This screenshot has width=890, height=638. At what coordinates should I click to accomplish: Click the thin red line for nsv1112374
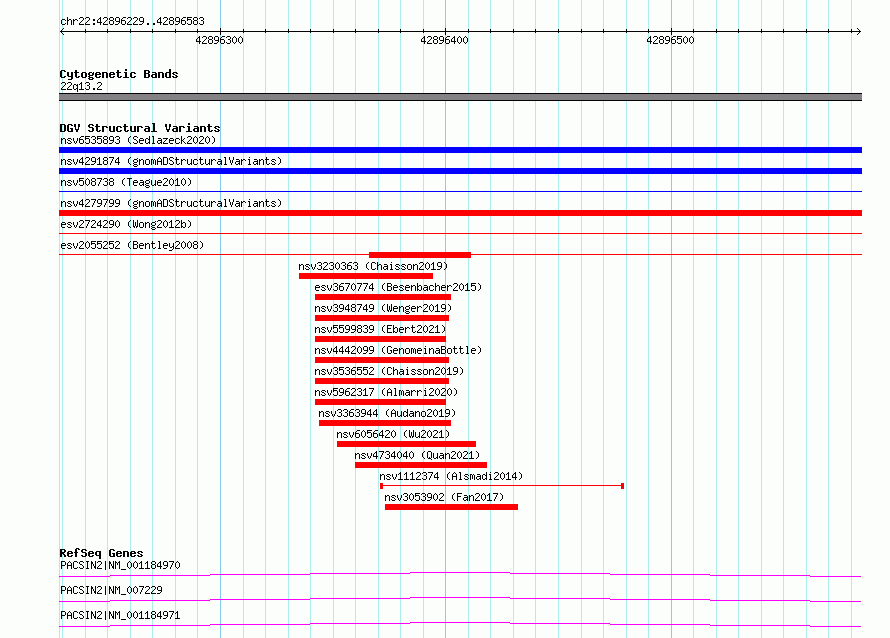pyautogui.click(x=502, y=486)
